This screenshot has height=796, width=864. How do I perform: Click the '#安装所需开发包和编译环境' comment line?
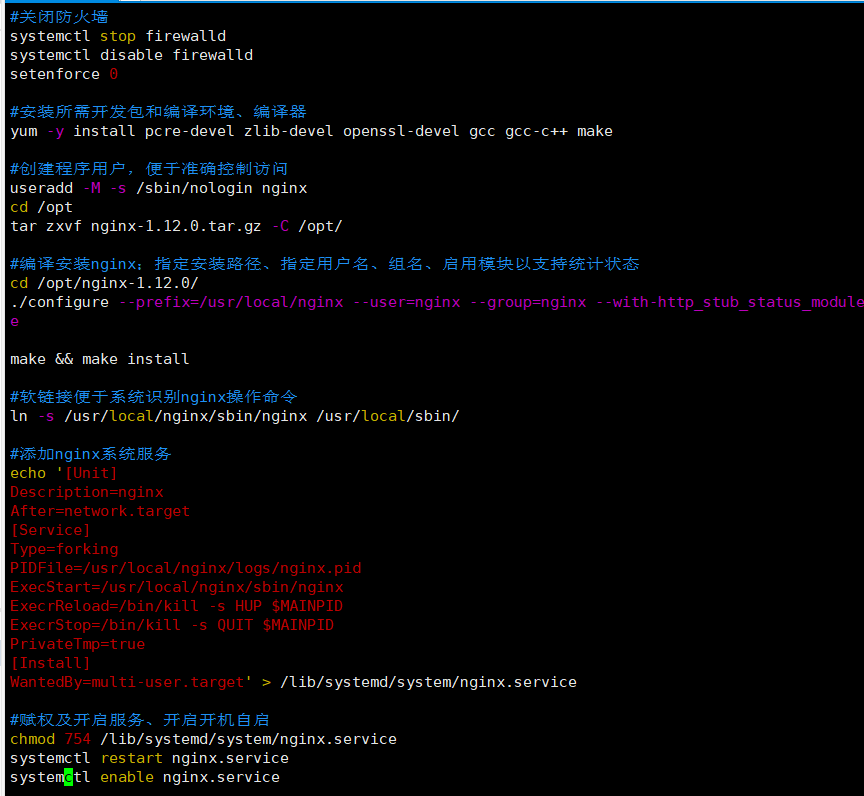click(x=158, y=112)
